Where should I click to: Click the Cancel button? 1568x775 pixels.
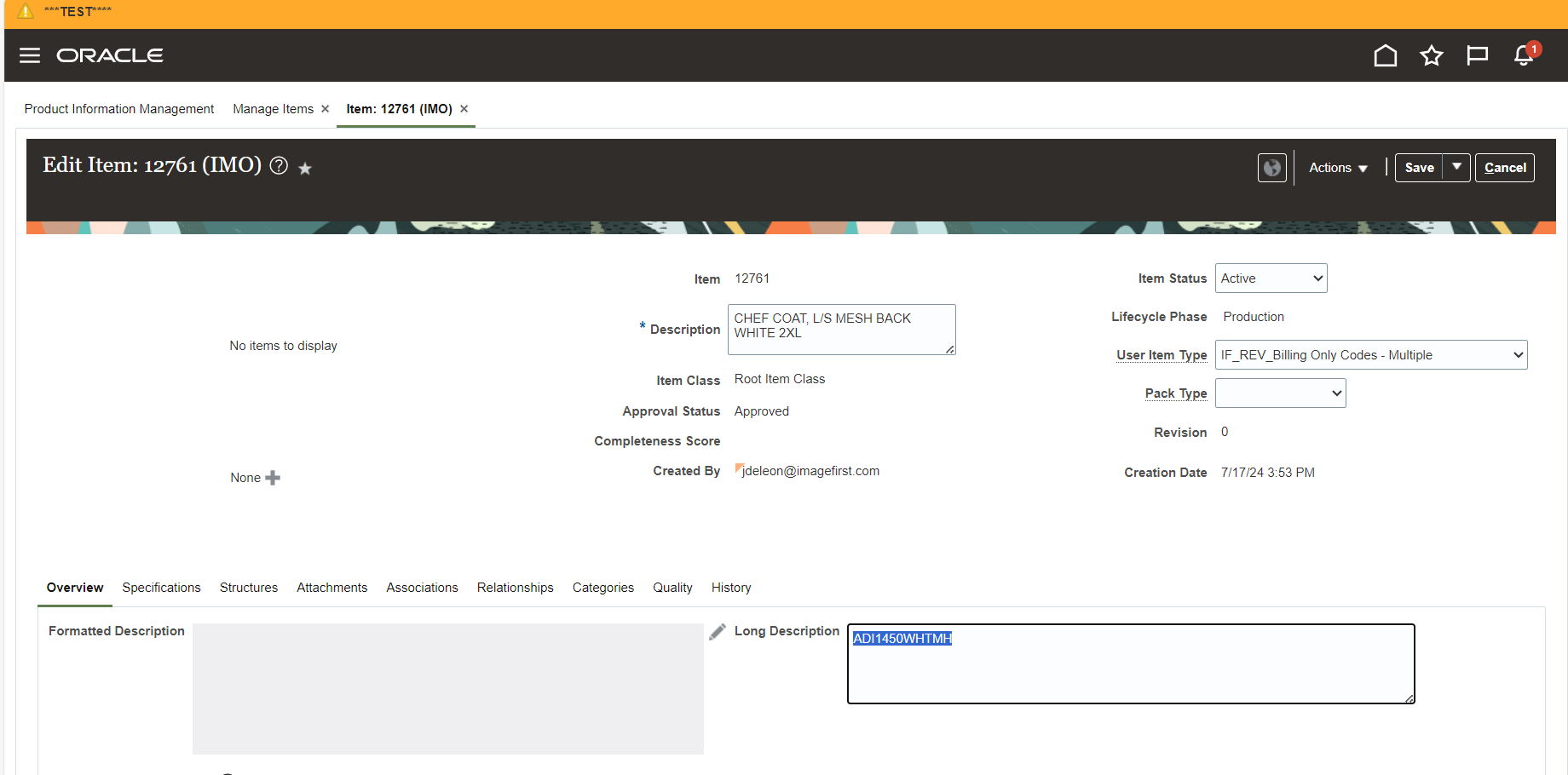click(1504, 168)
